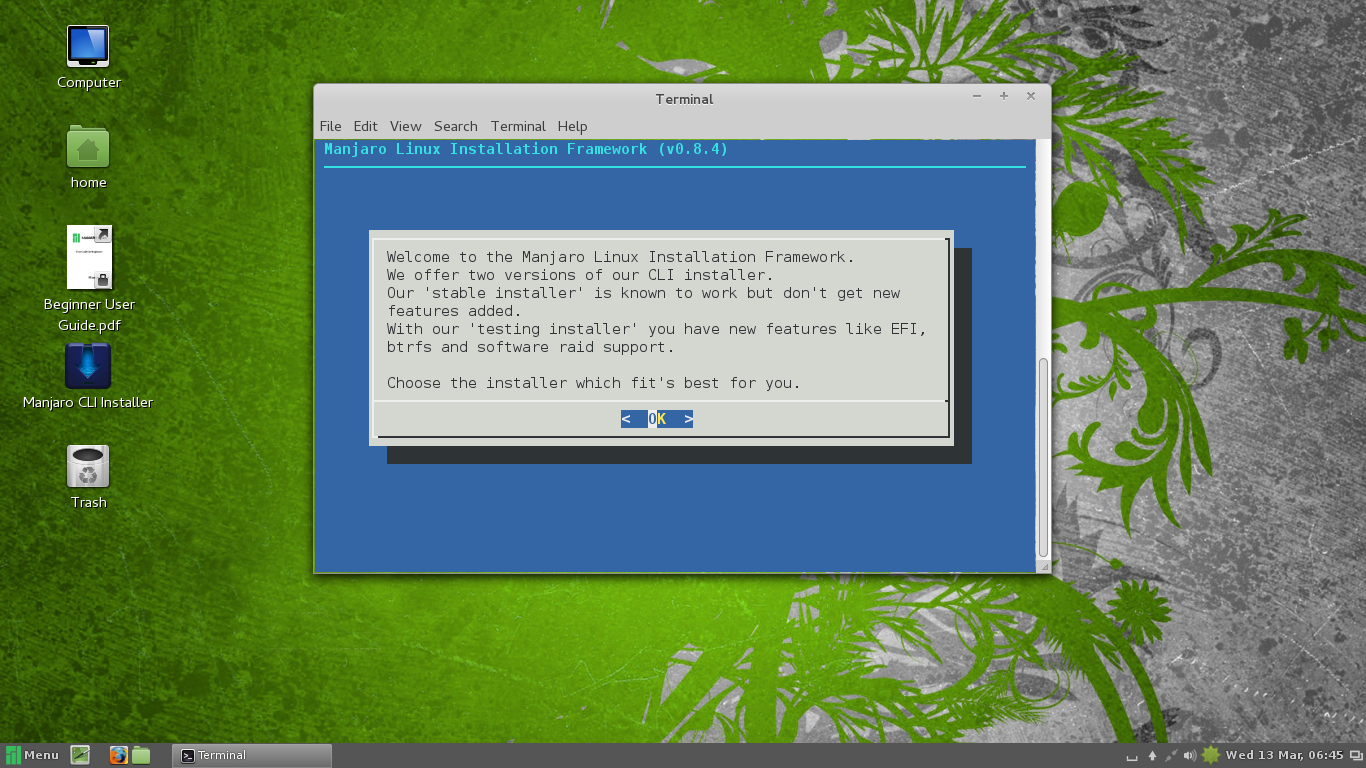Click the Terminal vertical scrollbar handle
1366x768 pixels.
click(x=1043, y=457)
